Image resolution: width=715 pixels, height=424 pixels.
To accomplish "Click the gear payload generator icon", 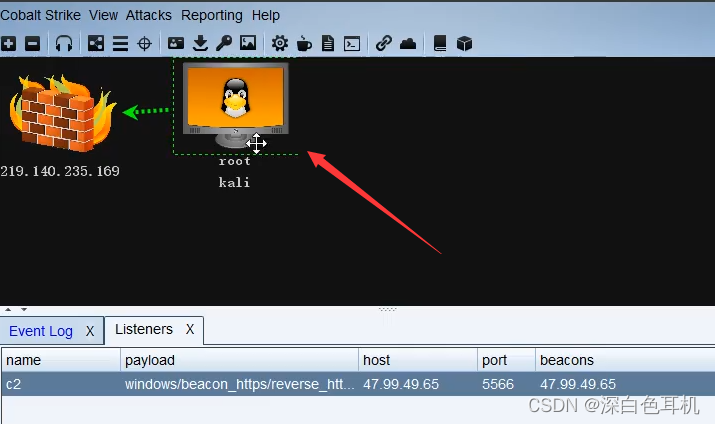I will (x=280, y=44).
